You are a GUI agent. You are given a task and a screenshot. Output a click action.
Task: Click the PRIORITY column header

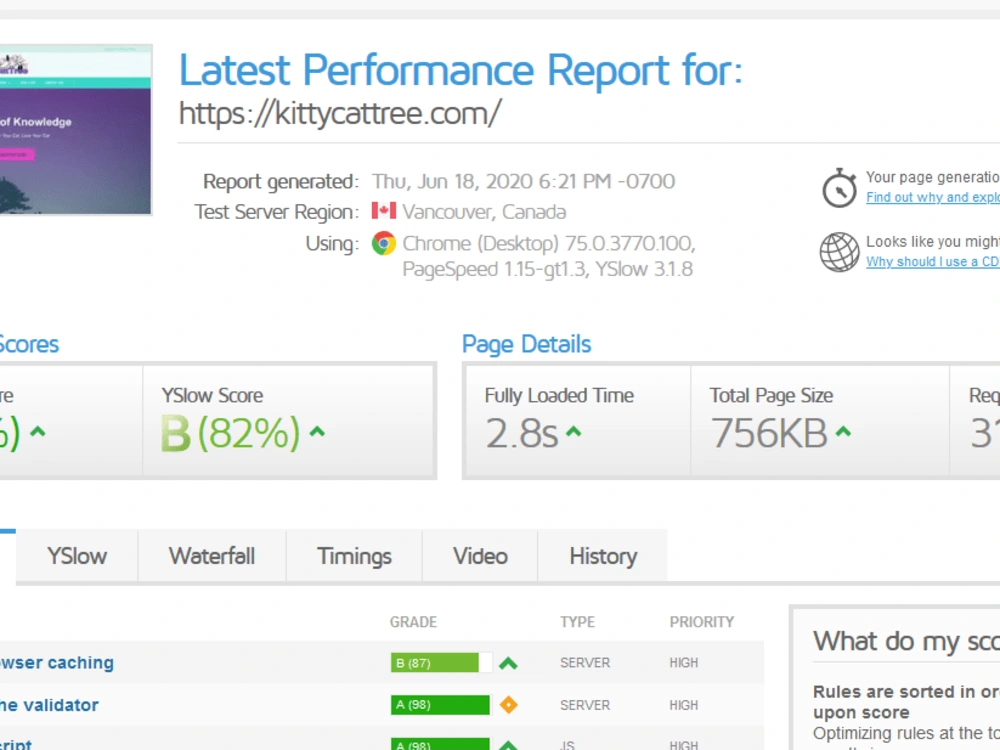click(x=702, y=622)
